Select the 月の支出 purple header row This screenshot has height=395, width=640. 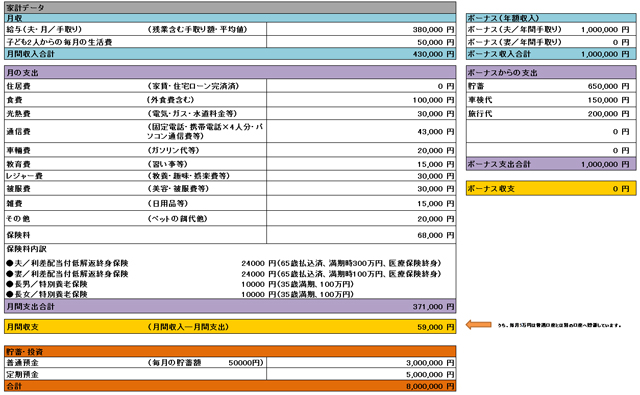pyautogui.click(x=230, y=73)
